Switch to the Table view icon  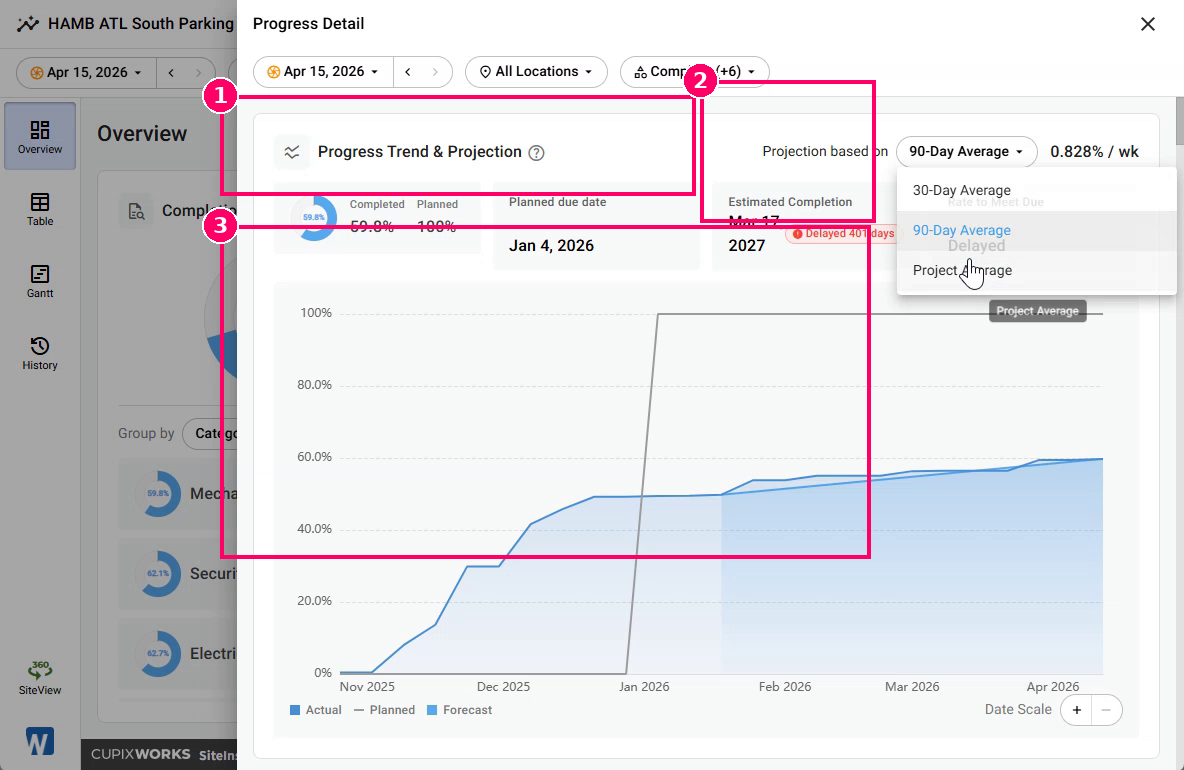pos(40,209)
